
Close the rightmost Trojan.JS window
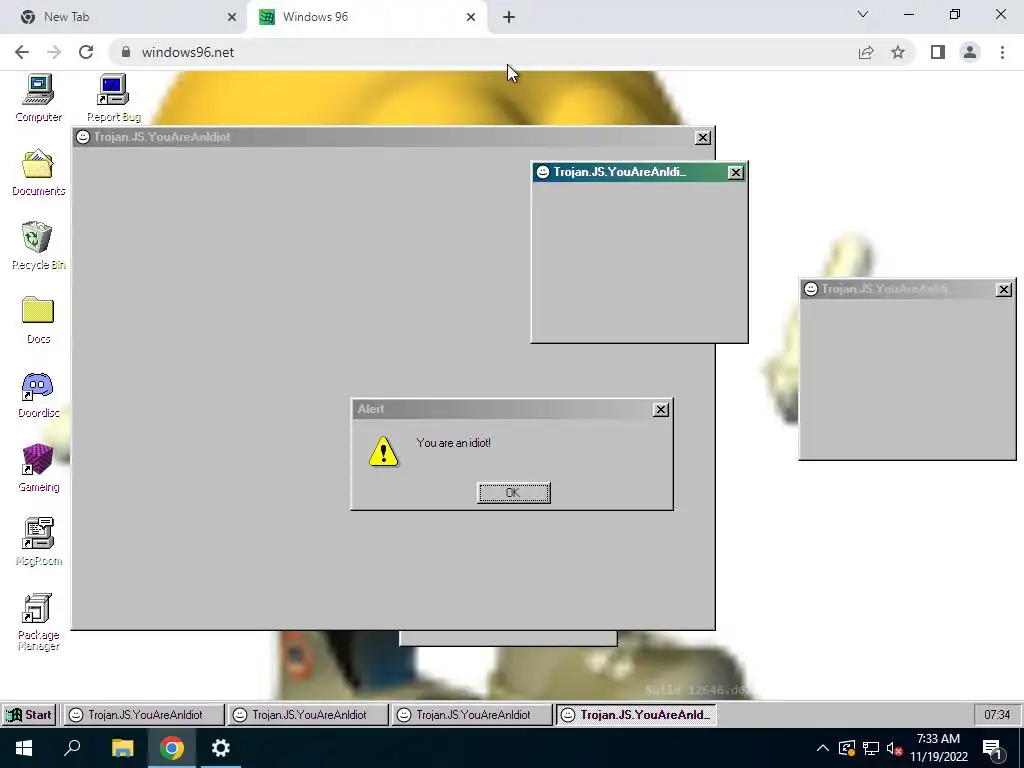click(1004, 289)
